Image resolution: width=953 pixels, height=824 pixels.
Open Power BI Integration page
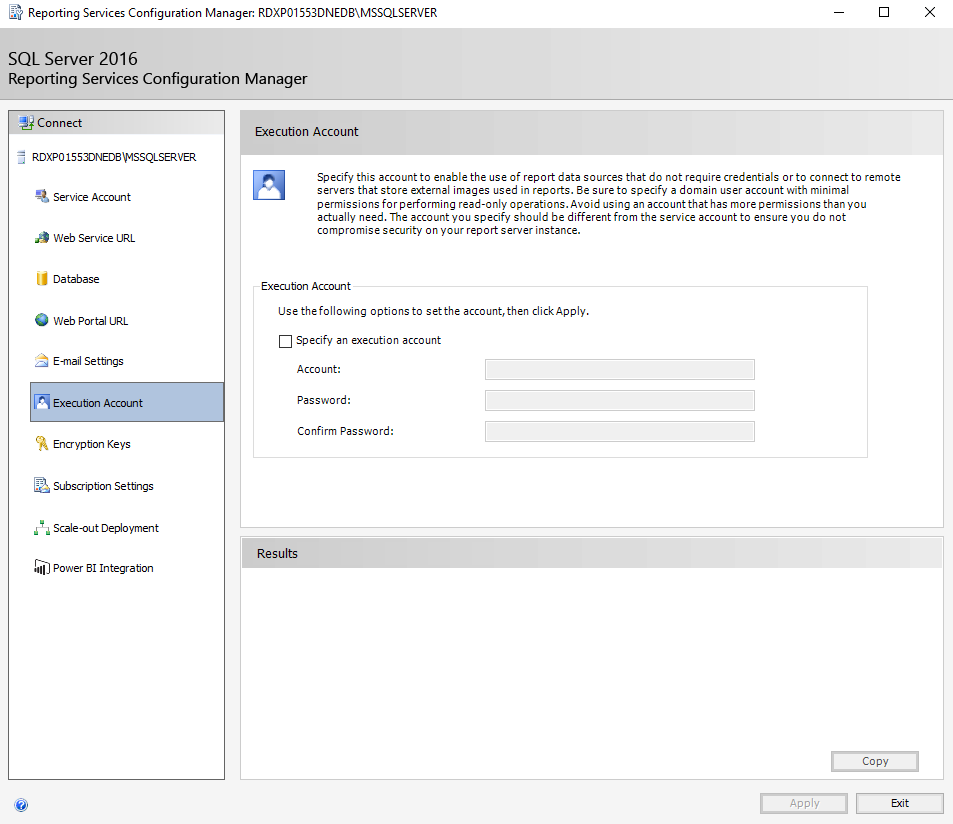pyautogui.click(x=103, y=568)
